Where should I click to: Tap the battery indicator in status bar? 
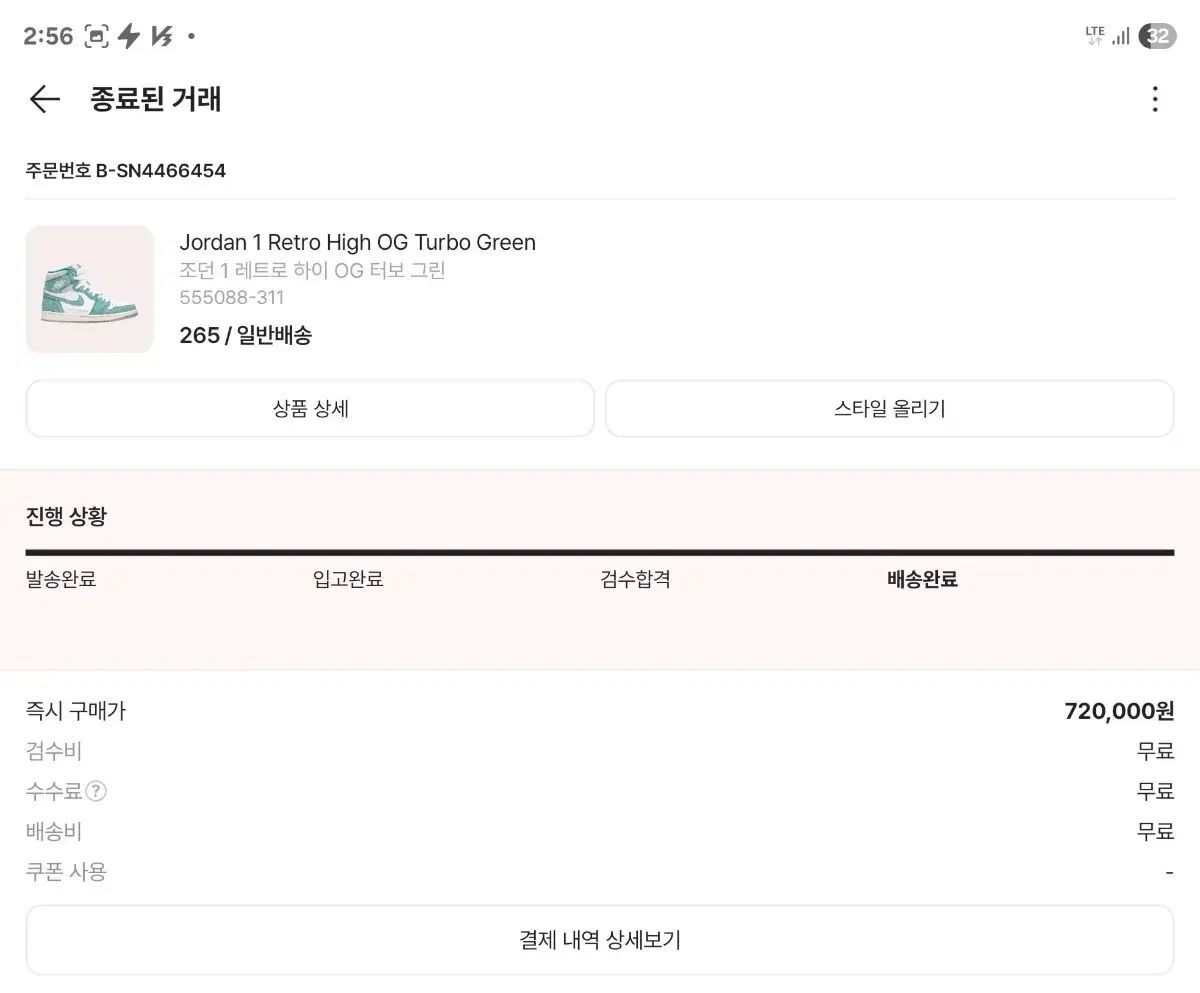click(x=1157, y=36)
